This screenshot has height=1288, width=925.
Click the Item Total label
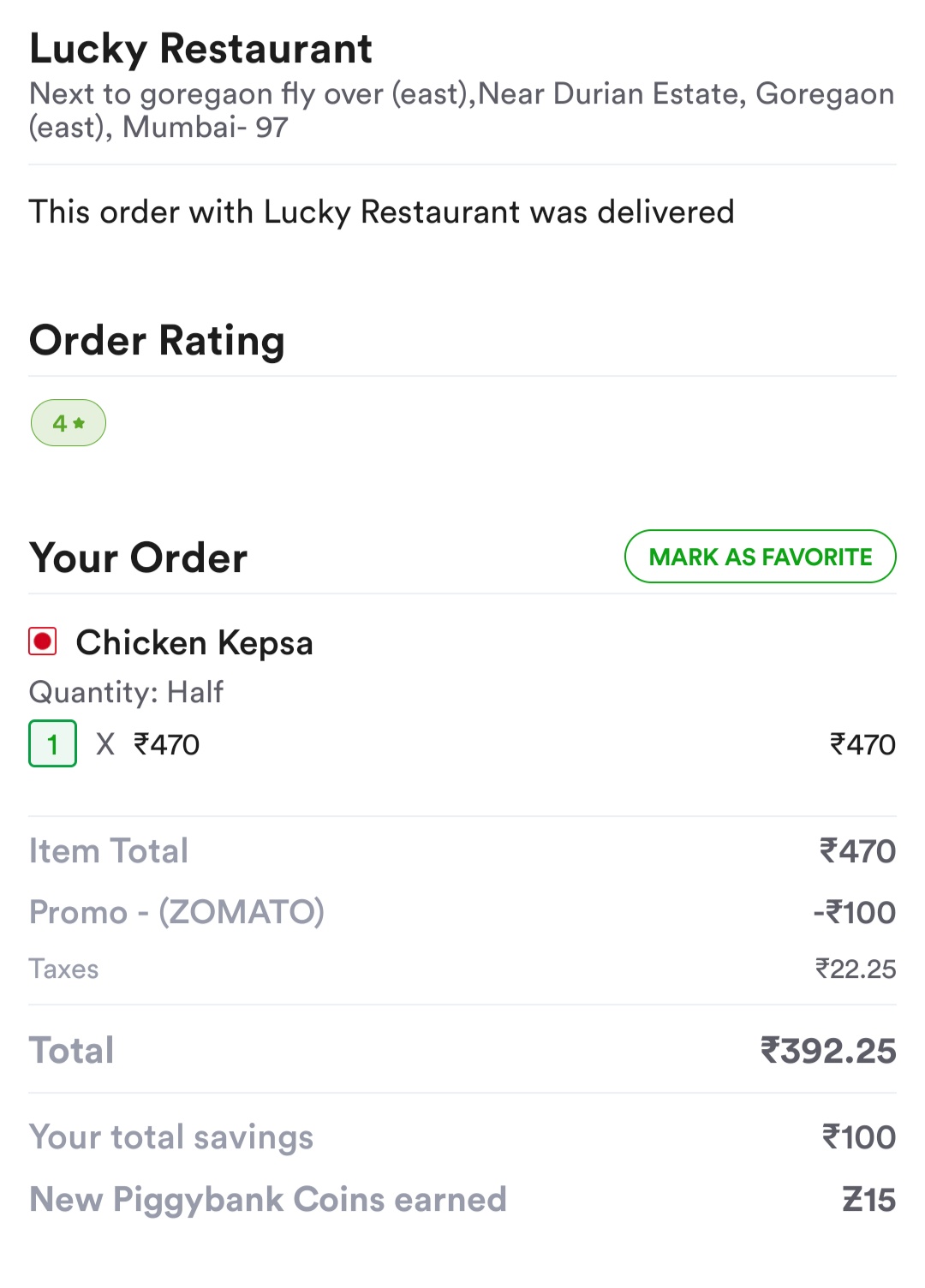coord(109,851)
